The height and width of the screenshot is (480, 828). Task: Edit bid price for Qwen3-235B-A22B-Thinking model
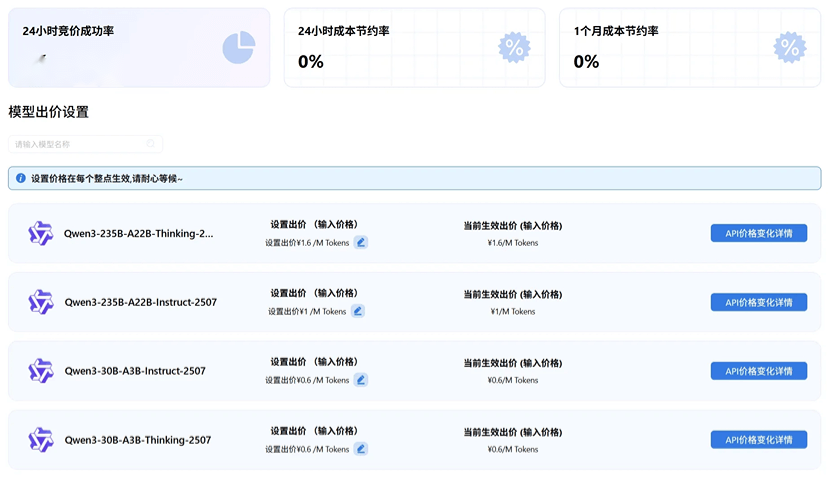pyautogui.click(x=361, y=242)
